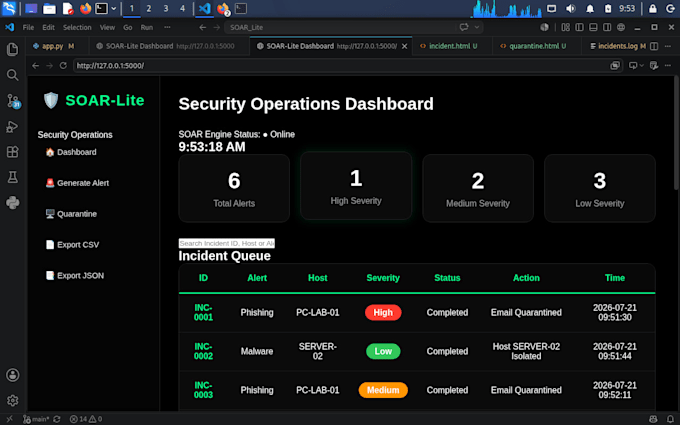Click the Severity column header
Image resolution: width=680 pixels, height=425 pixels.
pos(383,278)
